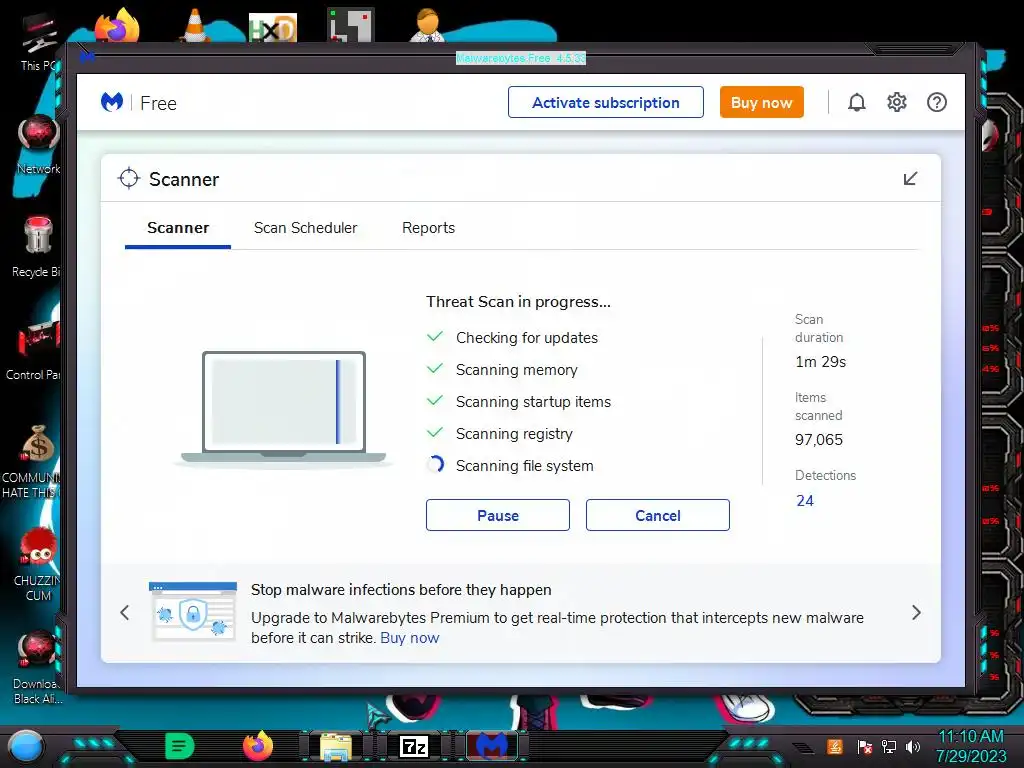This screenshot has height=768, width=1024.
Task: Open the Recycle Bin desktop icon
Action: tap(37, 247)
